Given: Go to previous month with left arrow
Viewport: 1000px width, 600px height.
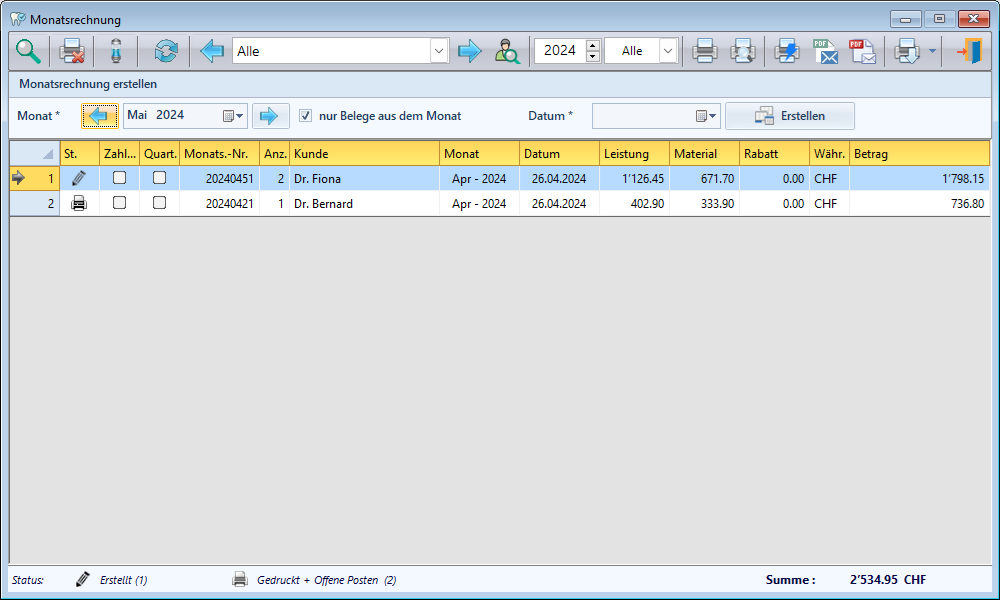Looking at the screenshot, I should (99, 116).
